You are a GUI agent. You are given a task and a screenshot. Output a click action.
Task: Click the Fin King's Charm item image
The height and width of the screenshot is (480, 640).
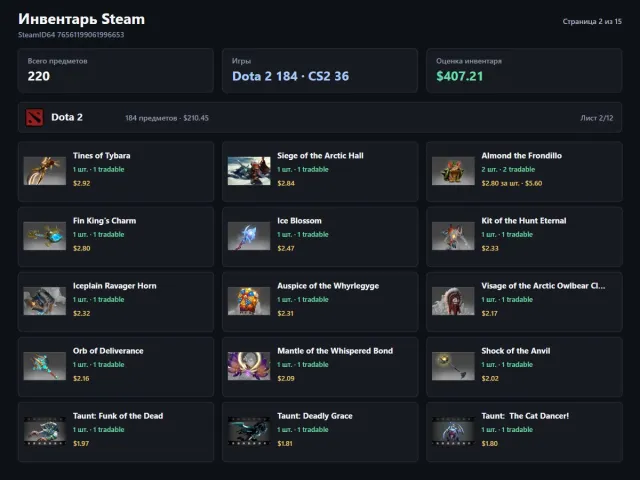coord(44,236)
